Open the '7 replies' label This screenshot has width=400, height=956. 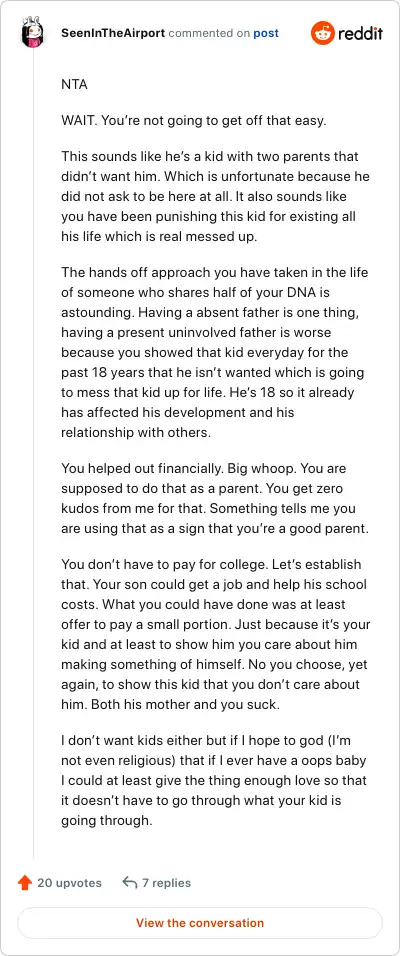(x=166, y=882)
